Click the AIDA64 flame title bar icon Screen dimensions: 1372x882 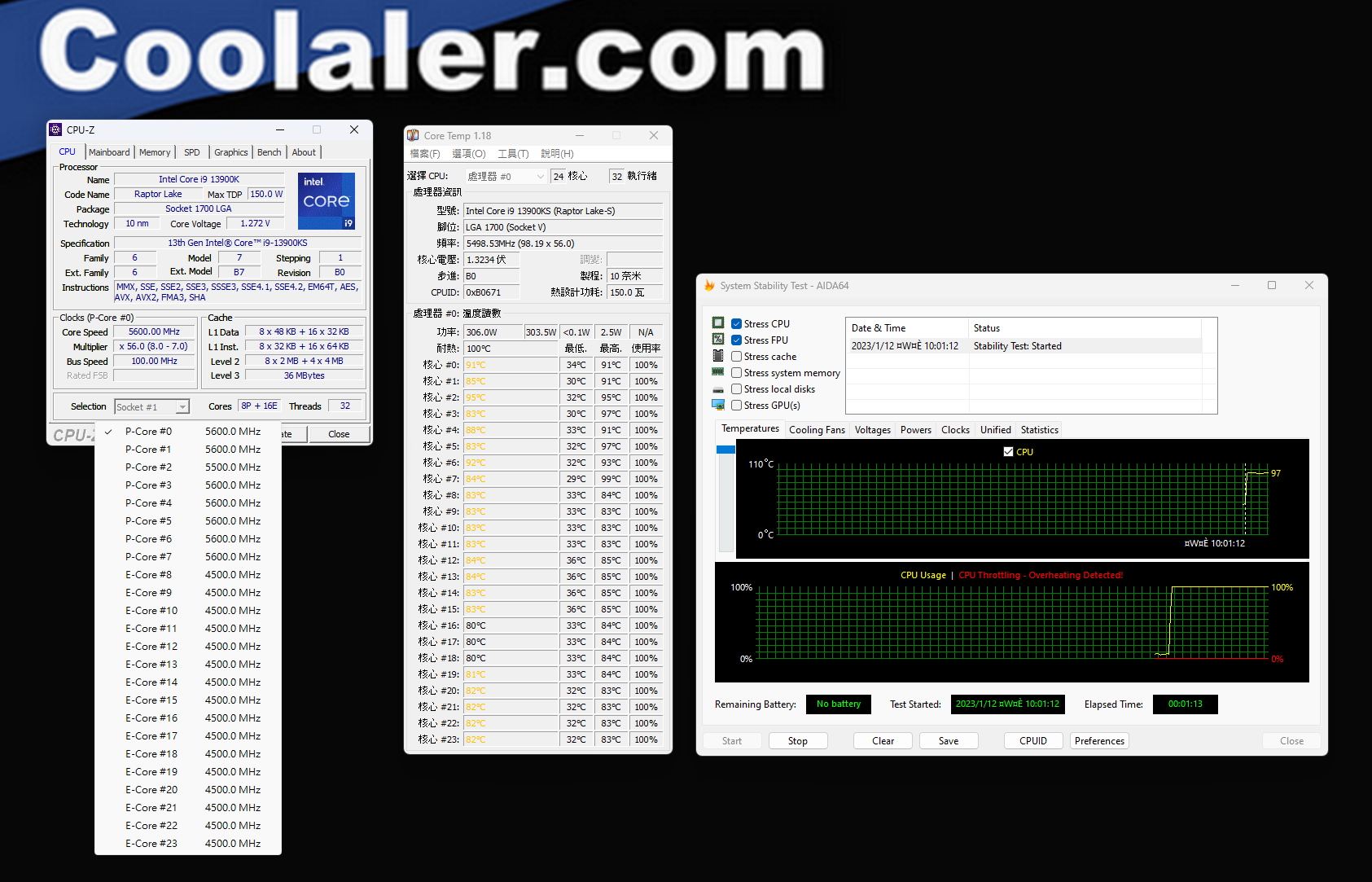(x=709, y=286)
